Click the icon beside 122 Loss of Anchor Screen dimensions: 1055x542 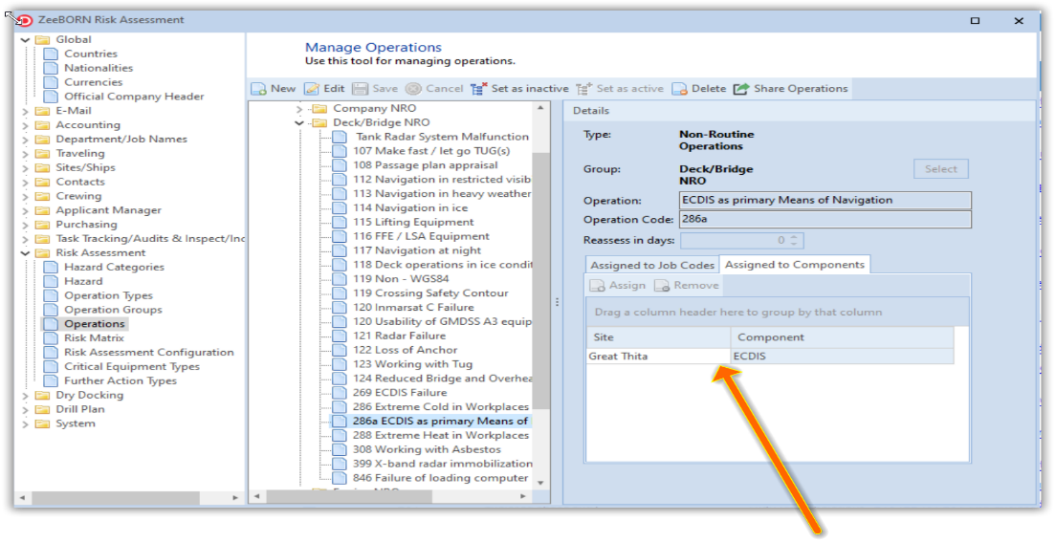(340, 350)
